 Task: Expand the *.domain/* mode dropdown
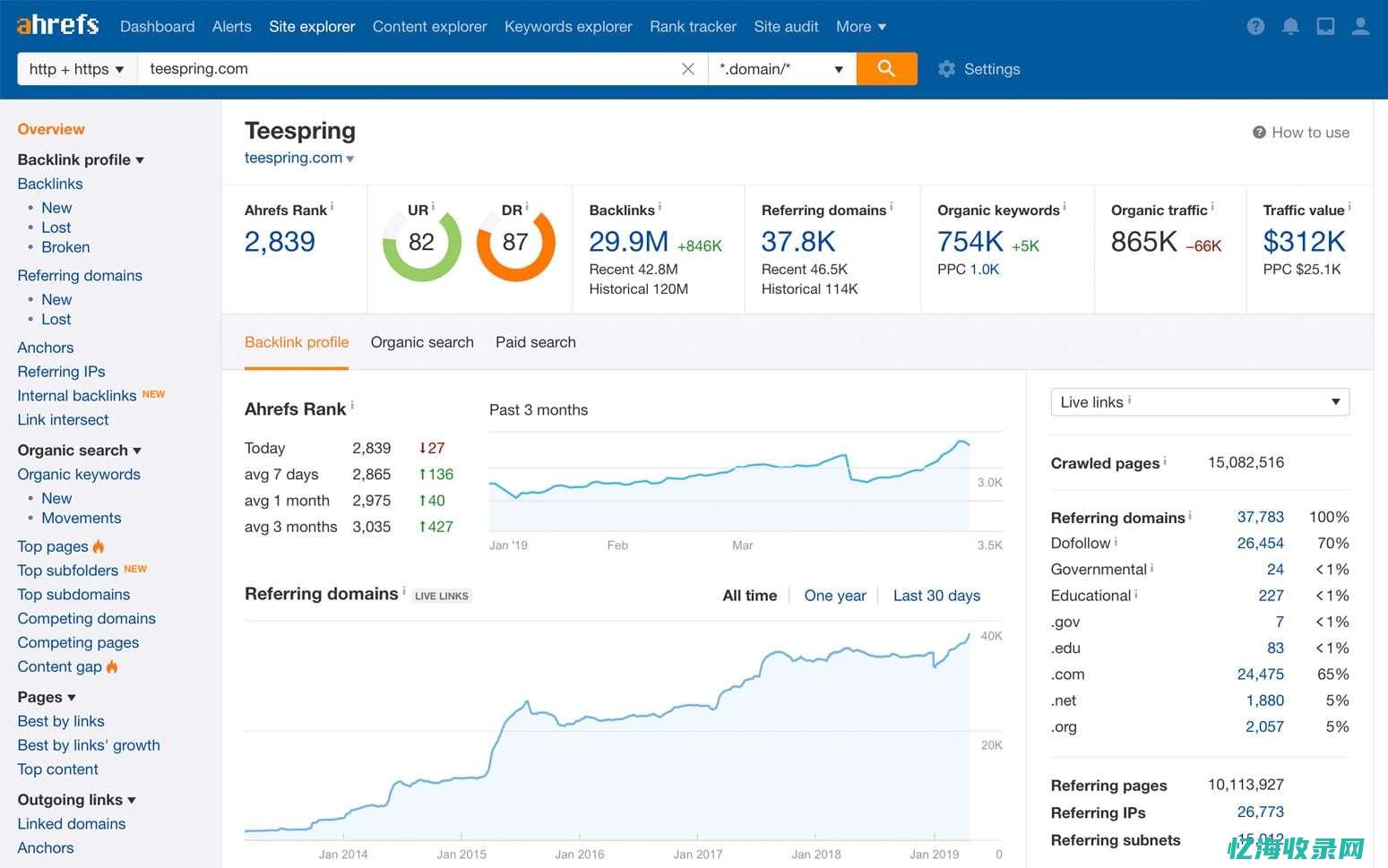[780, 69]
